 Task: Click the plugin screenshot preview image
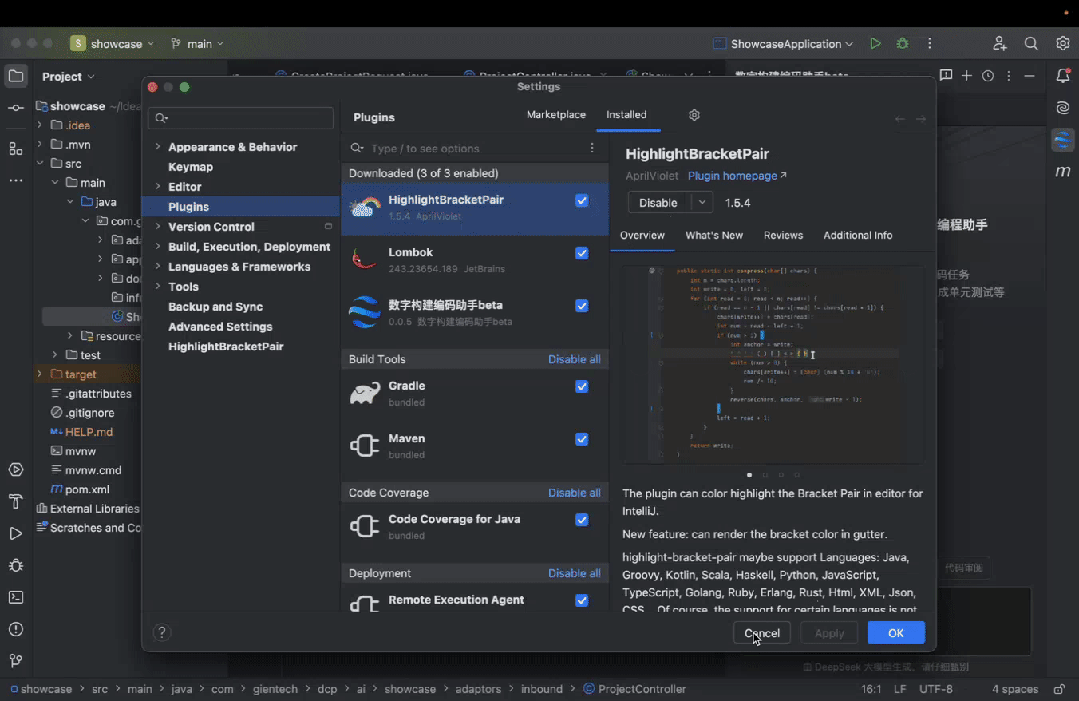point(773,365)
